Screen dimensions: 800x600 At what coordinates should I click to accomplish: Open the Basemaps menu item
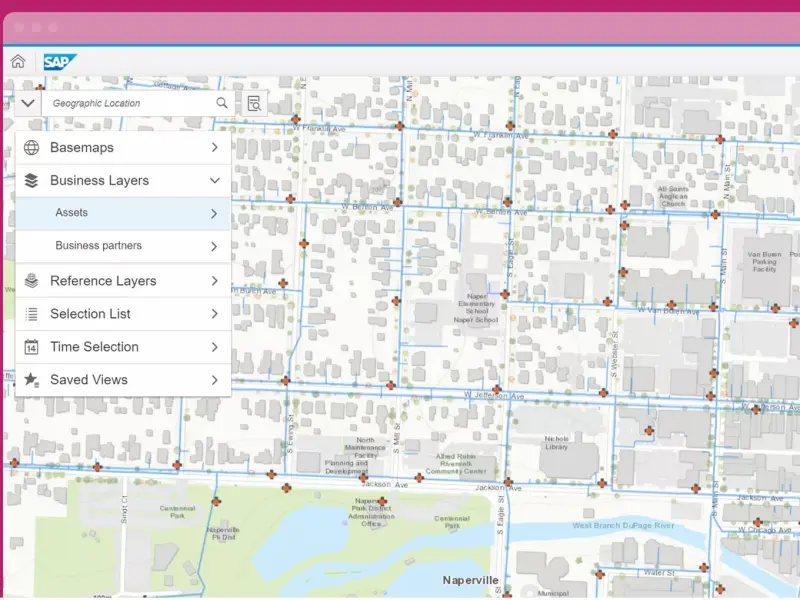pos(82,148)
